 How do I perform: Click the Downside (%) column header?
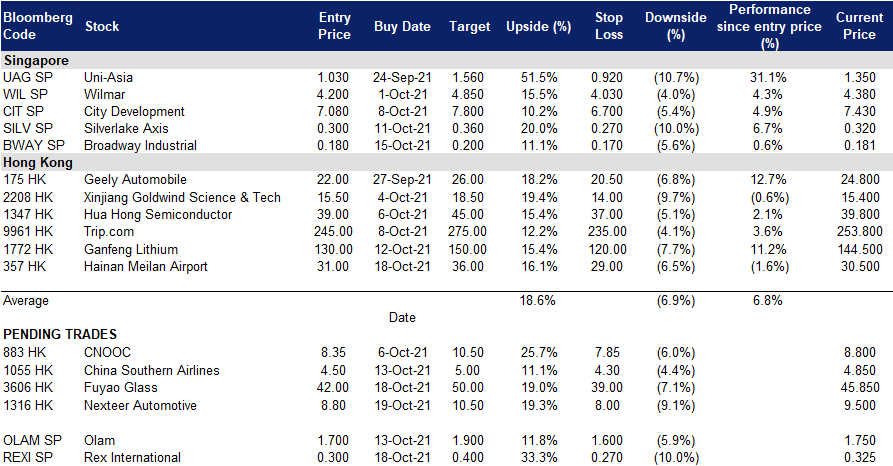click(x=675, y=26)
